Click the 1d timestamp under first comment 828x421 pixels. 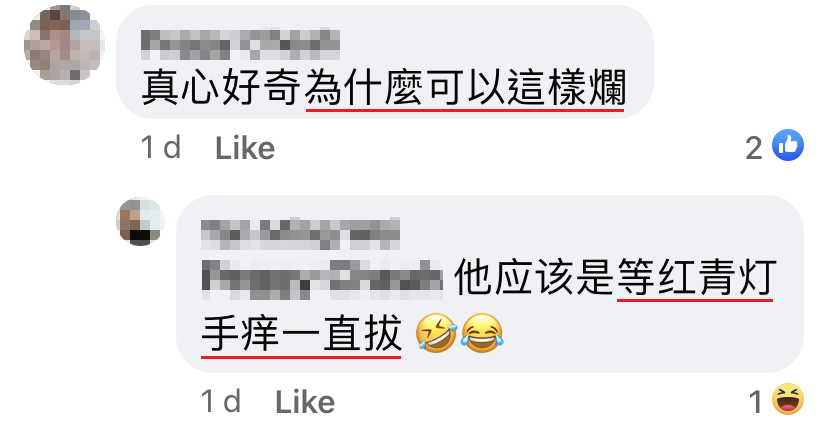[161, 147]
